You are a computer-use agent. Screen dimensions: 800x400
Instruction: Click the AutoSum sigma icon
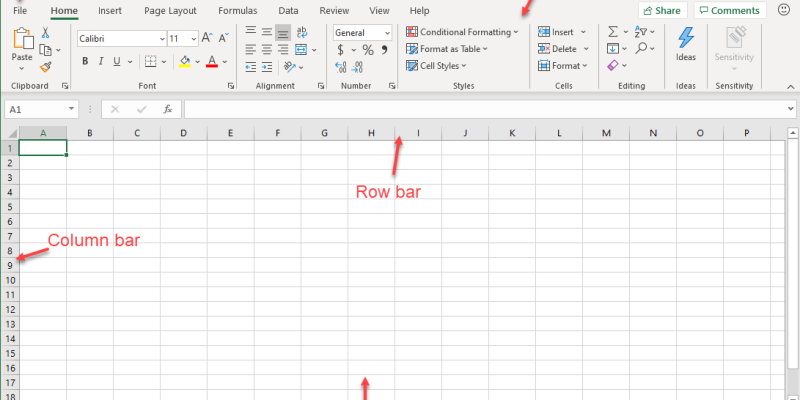[x=613, y=32]
